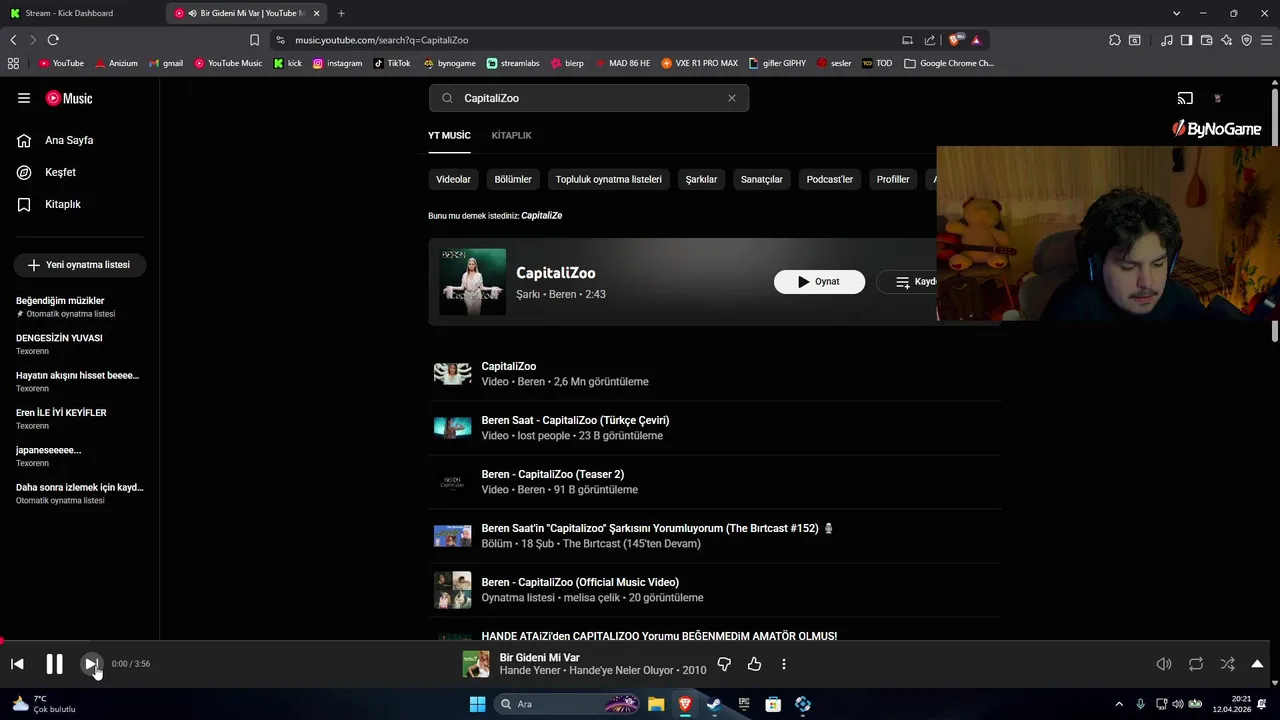Toggle shuffle mode

click(1227, 664)
